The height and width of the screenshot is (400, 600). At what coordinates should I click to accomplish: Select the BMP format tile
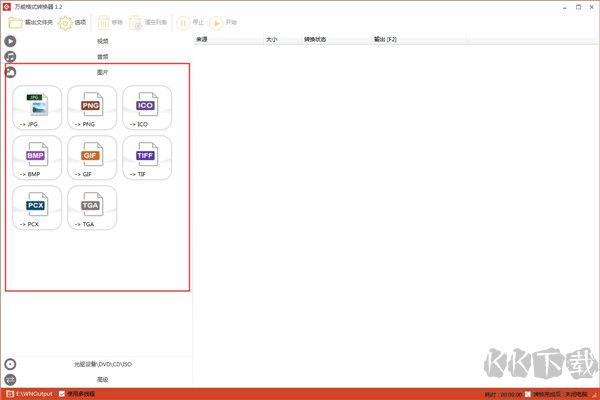point(38,158)
